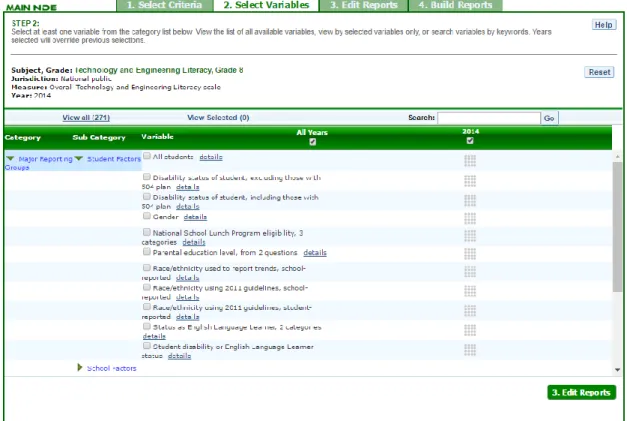Viewport: 627px width, 421px height.
Task: Toggle the All Years header checkbox
Action: tap(313, 142)
